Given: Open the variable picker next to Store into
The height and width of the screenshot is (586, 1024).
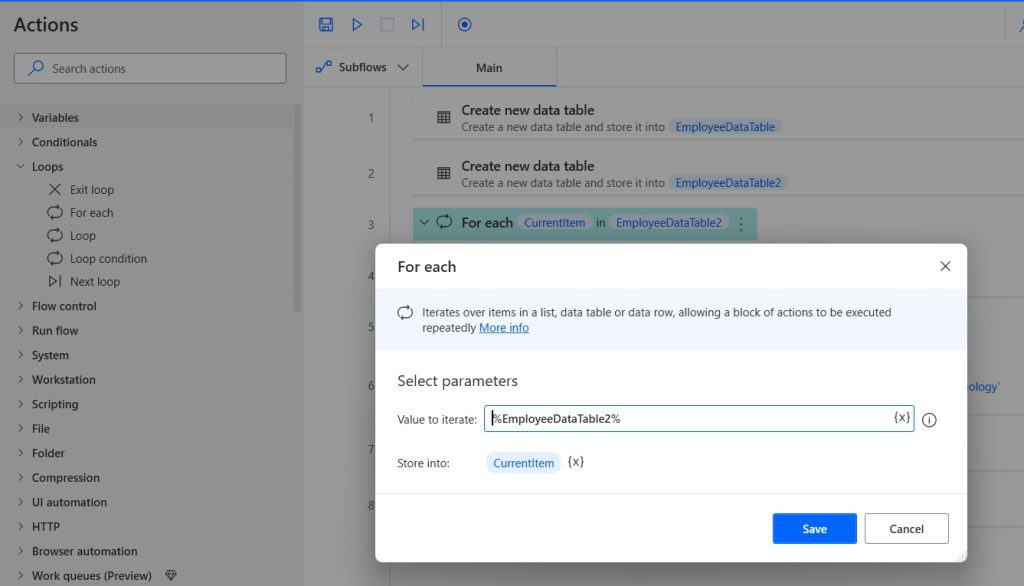Looking at the screenshot, I should (575, 462).
